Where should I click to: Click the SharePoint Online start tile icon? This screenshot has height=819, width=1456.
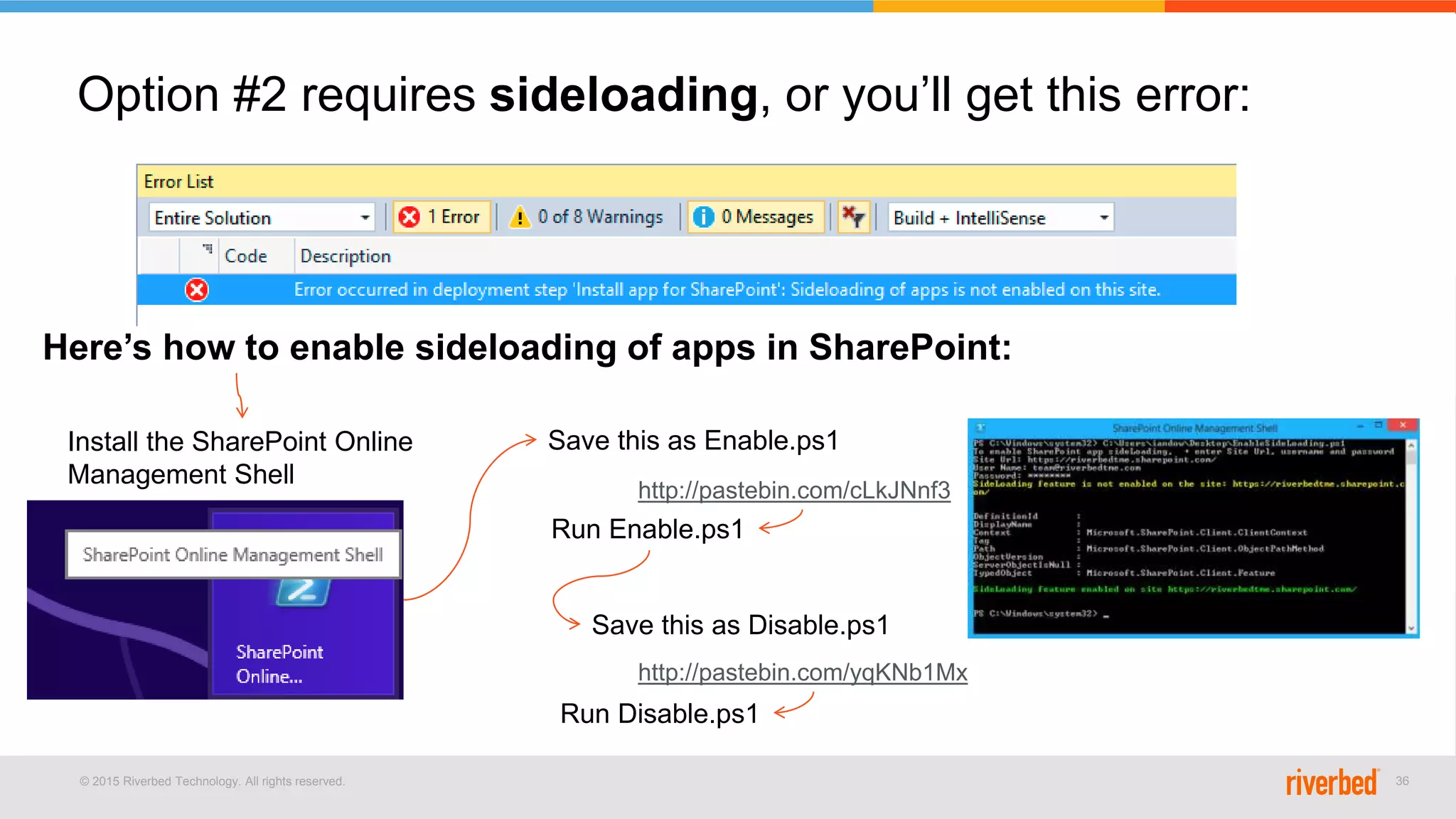(x=303, y=594)
